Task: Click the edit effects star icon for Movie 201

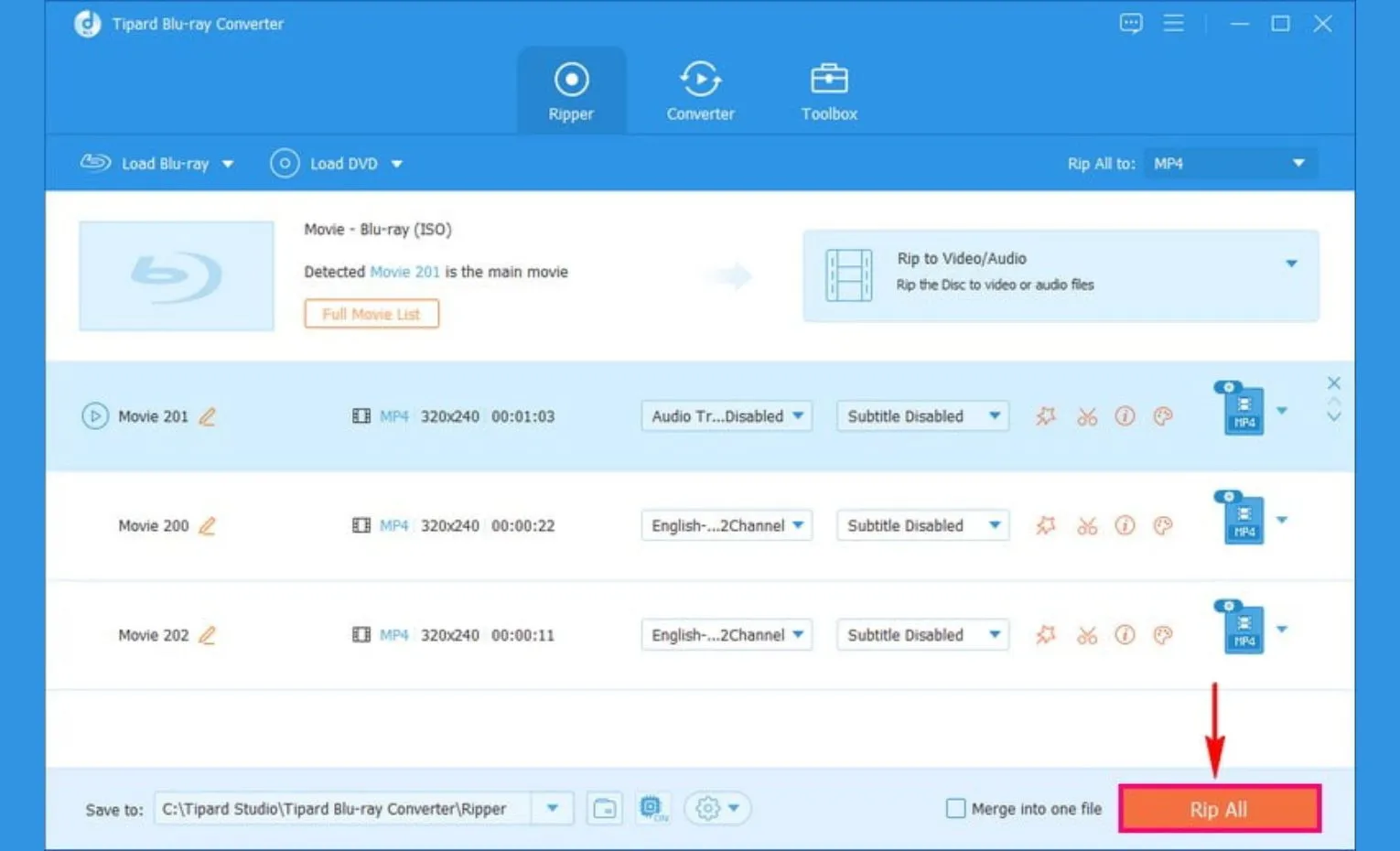Action: [x=1046, y=416]
